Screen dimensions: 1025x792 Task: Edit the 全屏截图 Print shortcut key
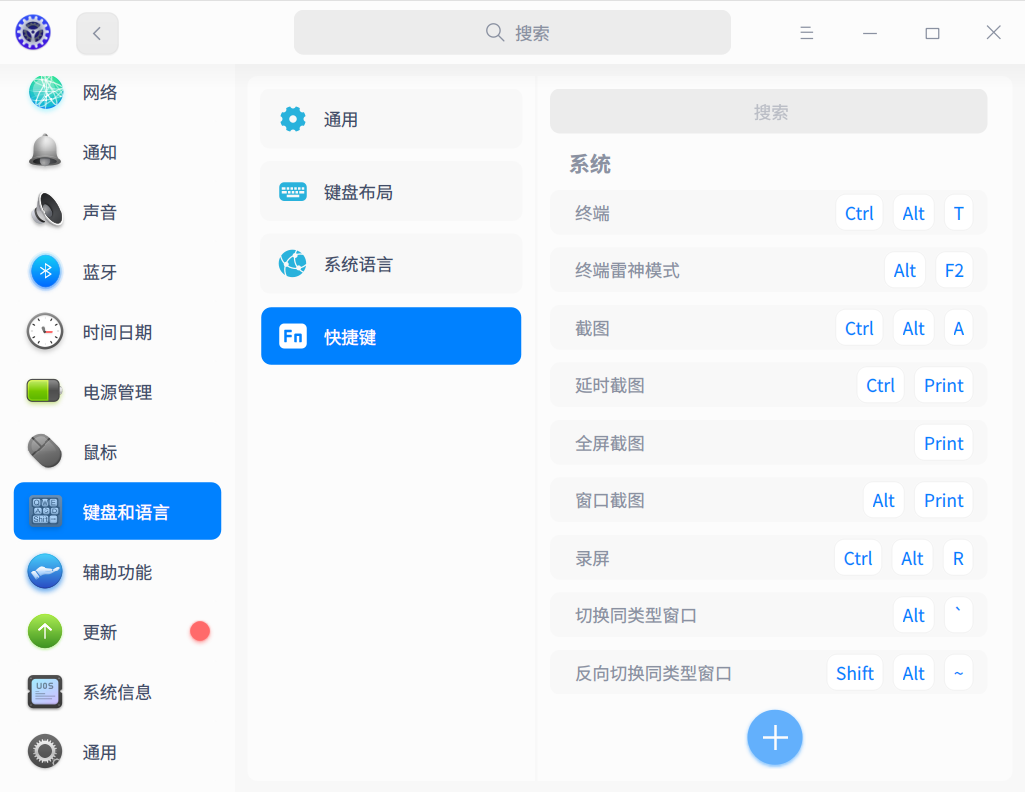[943, 443]
